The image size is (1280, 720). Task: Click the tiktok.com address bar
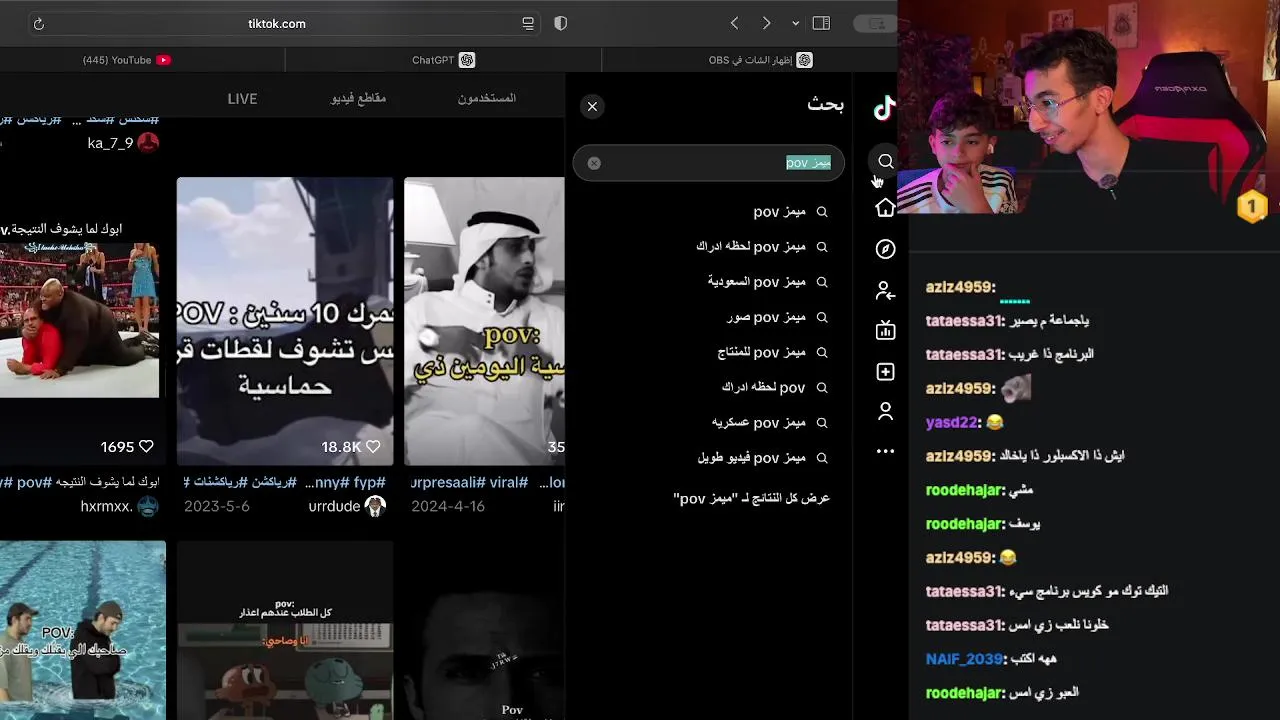[x=277, y=23]
